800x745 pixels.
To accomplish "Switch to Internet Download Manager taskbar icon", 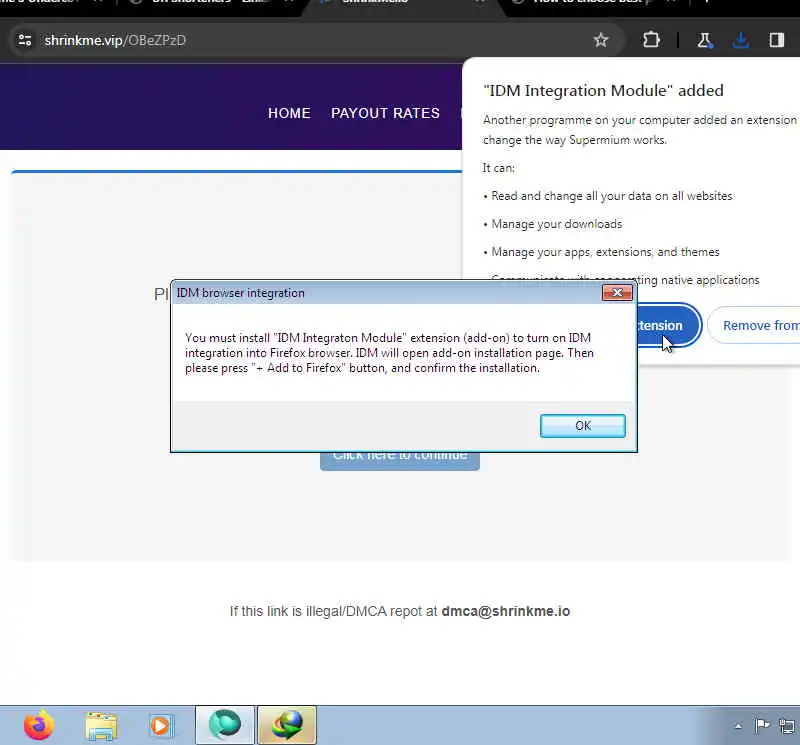I will pos(287,725).
